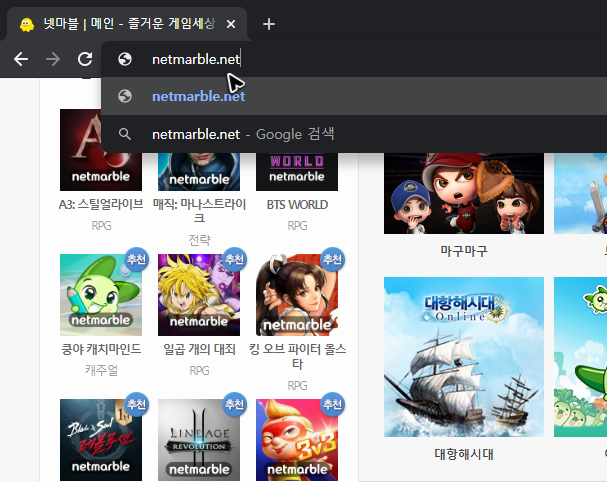Viewport: 607px width, 482px height.
Task: Click the browser Back arrow
Action: pos(21,59)
